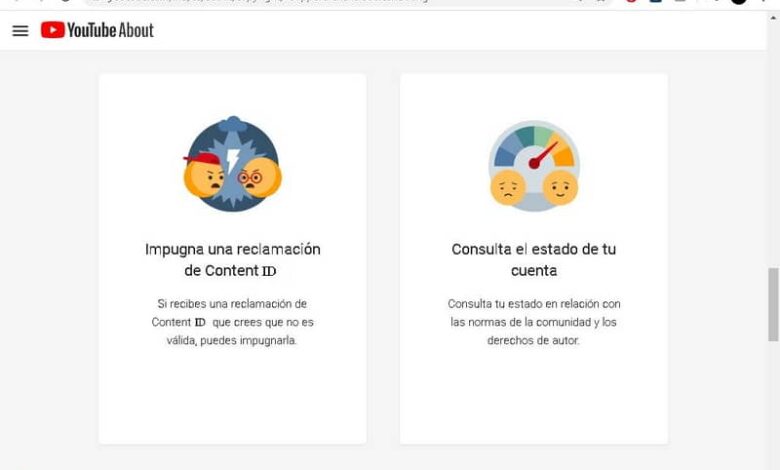Click blank lower area of Content ID card

click(232, 398)
